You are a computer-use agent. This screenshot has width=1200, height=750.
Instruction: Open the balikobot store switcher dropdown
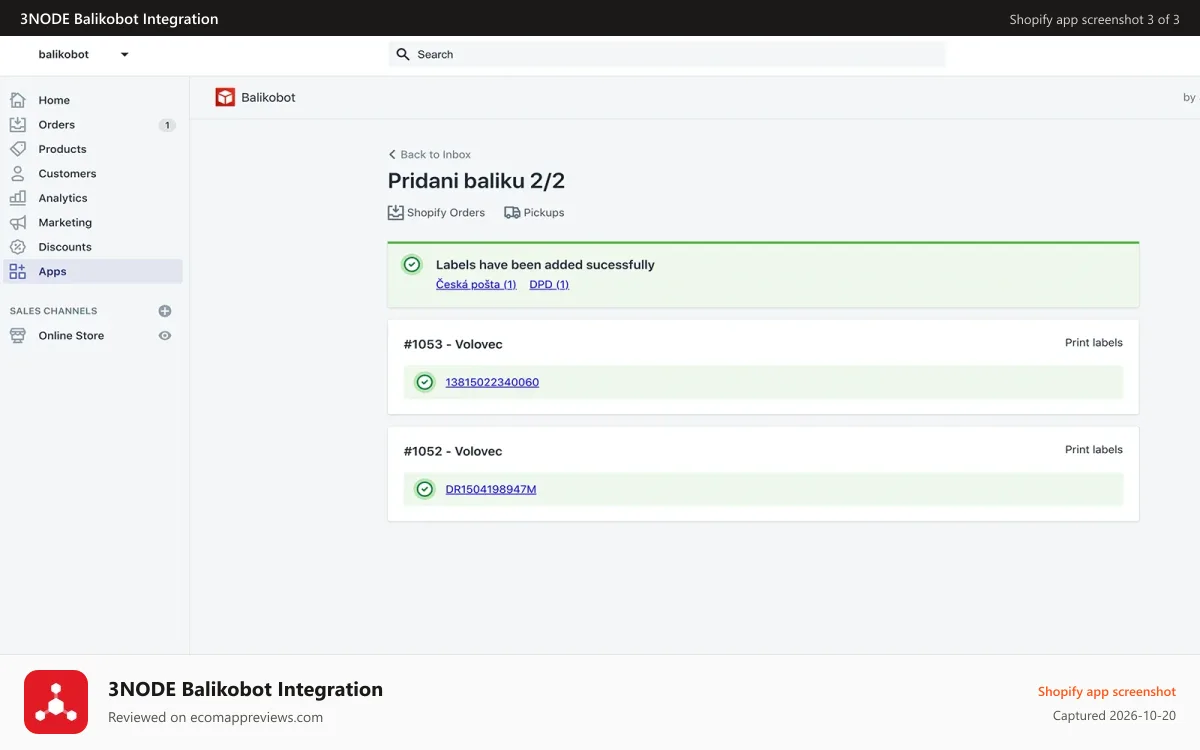click(84, 54)
